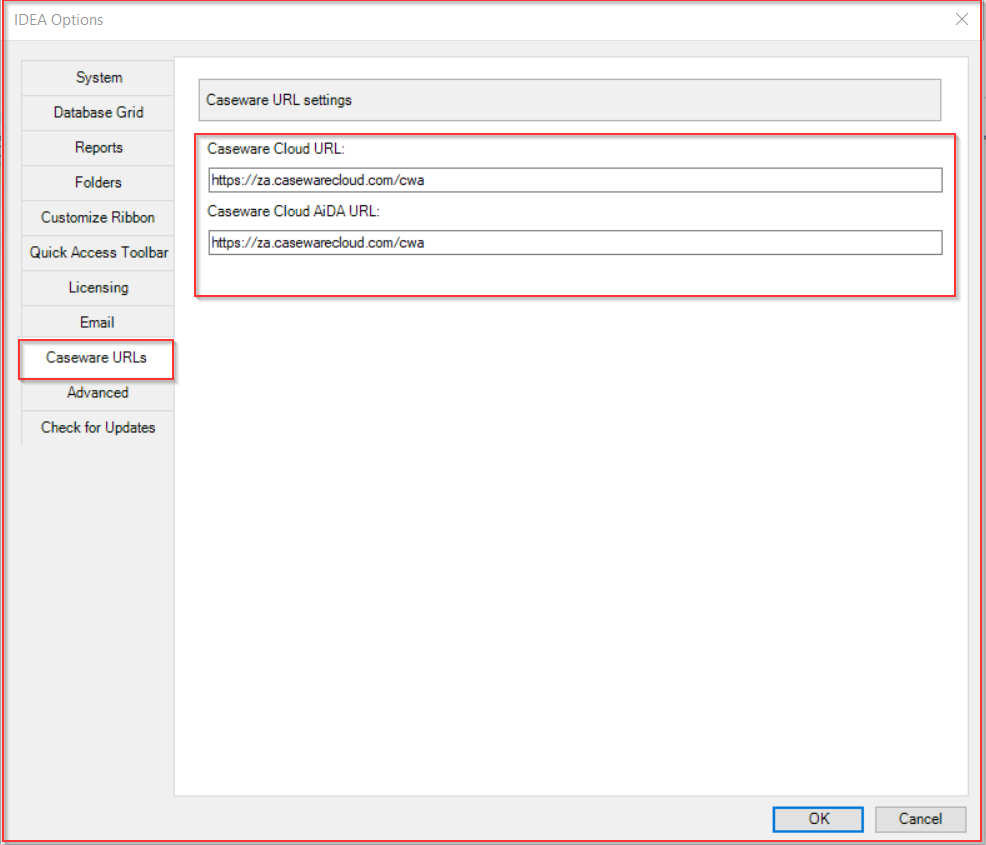Click the "Caseware Cloud URL:" label

(276, 149)
